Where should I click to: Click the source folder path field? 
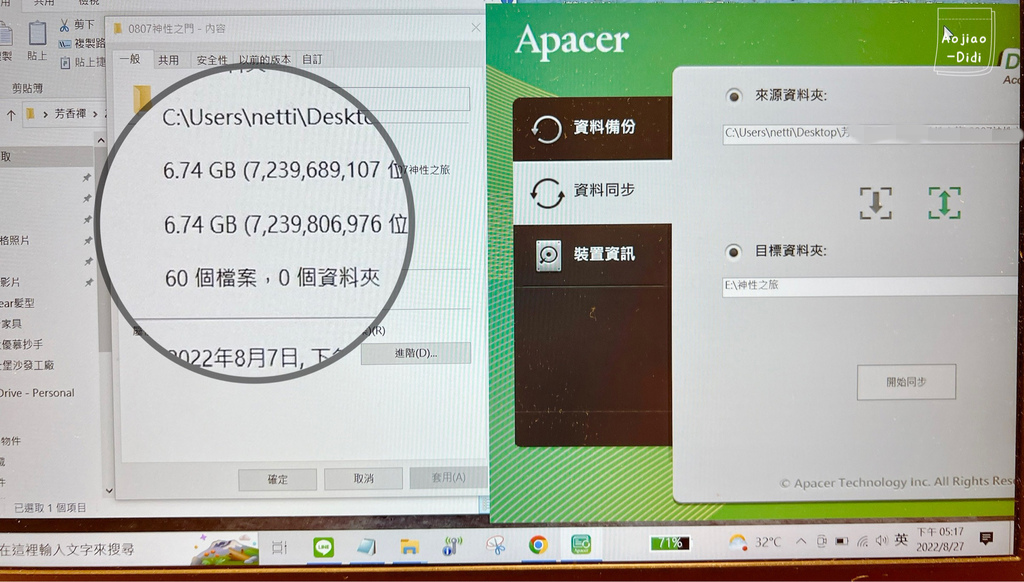pos(872,134)
